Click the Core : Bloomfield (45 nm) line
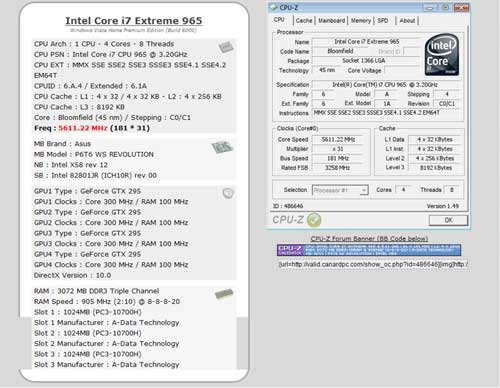The image size is (500, 388). pyautogui.click(x=112, y=118)
